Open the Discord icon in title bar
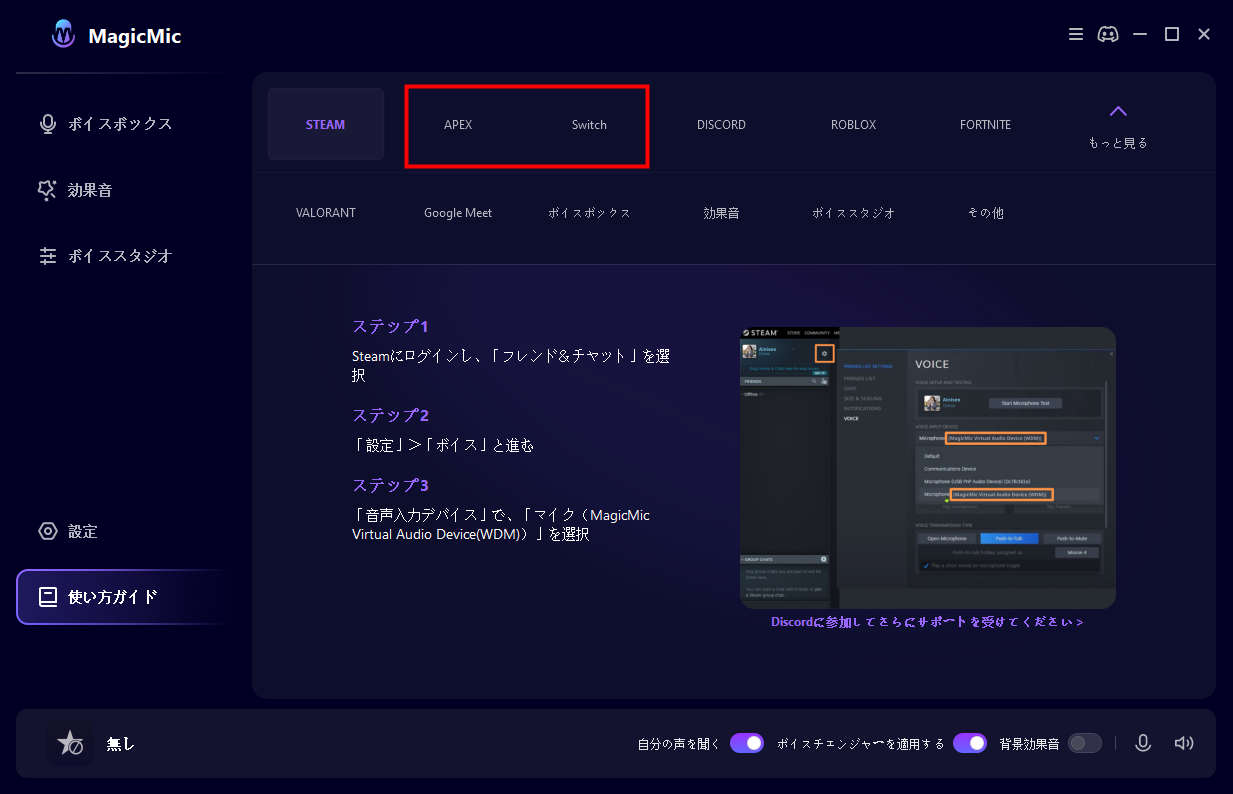 click(1108, 34)
